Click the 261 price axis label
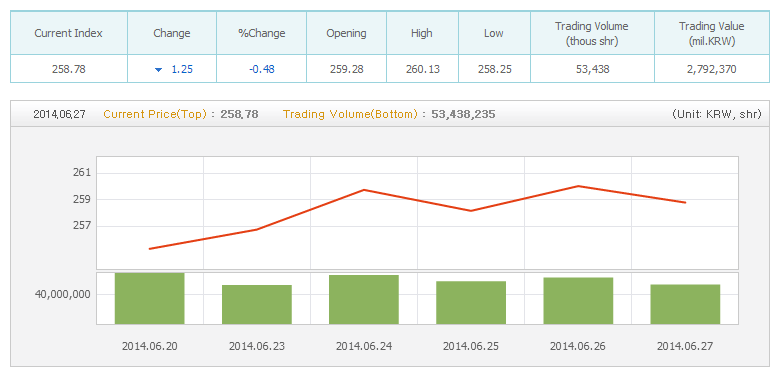Viewport: 778px width, 376px height. point(82,173)
